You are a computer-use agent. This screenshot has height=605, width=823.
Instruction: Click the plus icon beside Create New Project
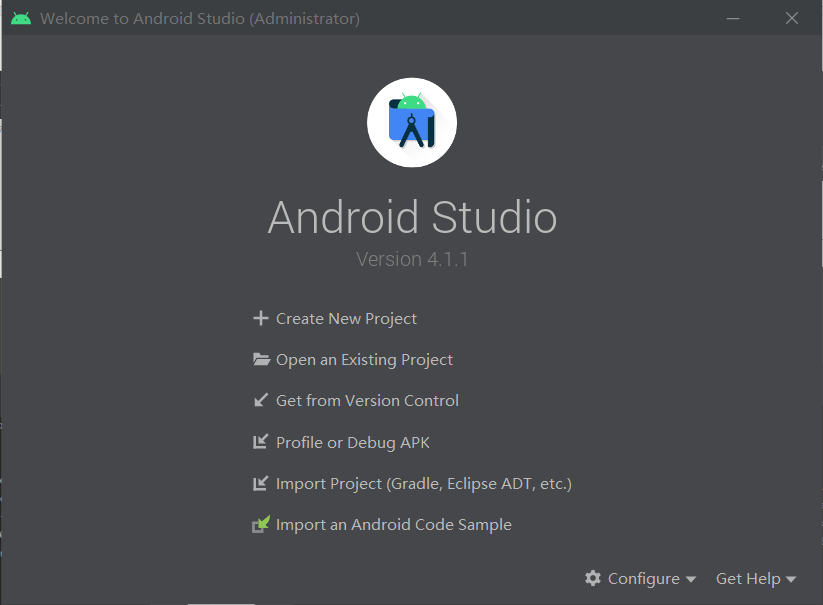coord(260,318)
